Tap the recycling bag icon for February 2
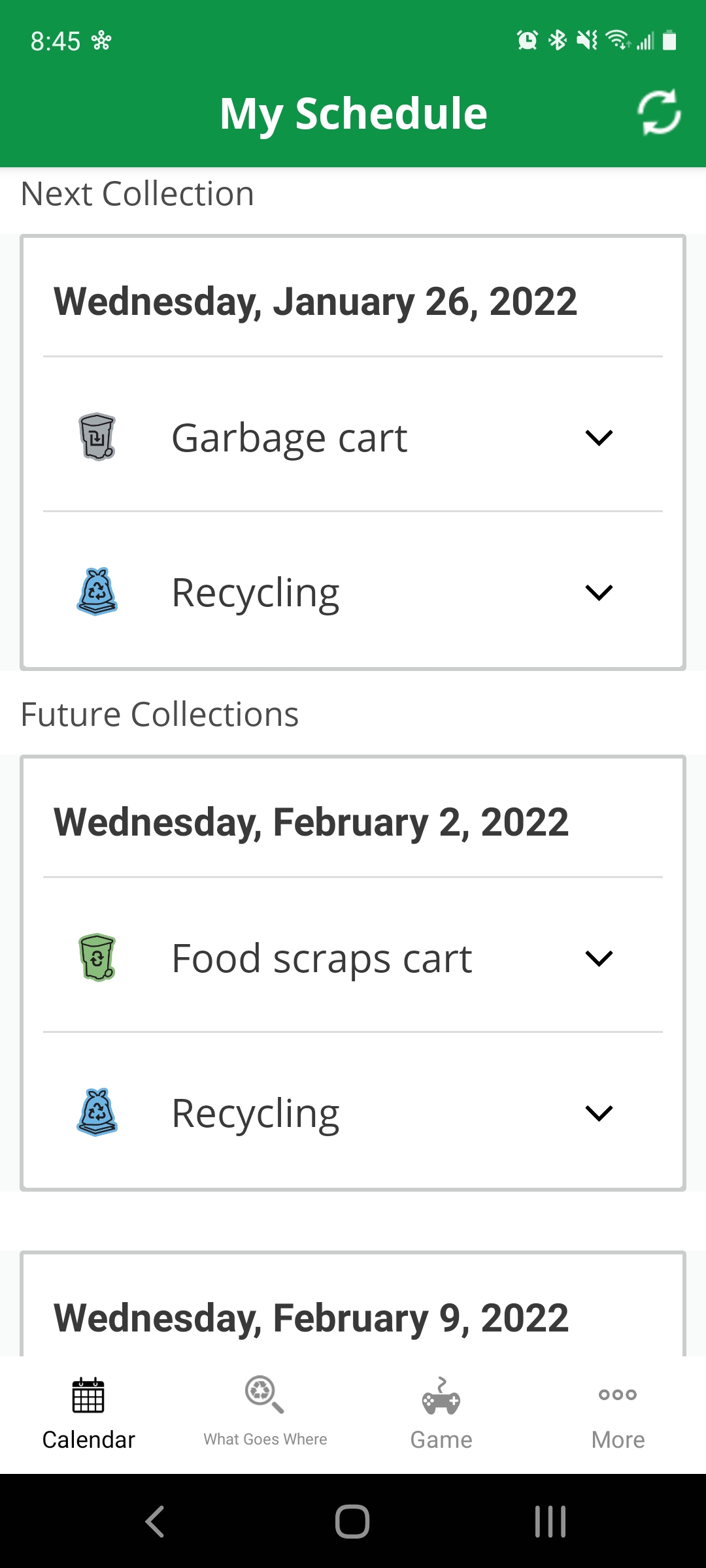 click(x=97, y=1112)
